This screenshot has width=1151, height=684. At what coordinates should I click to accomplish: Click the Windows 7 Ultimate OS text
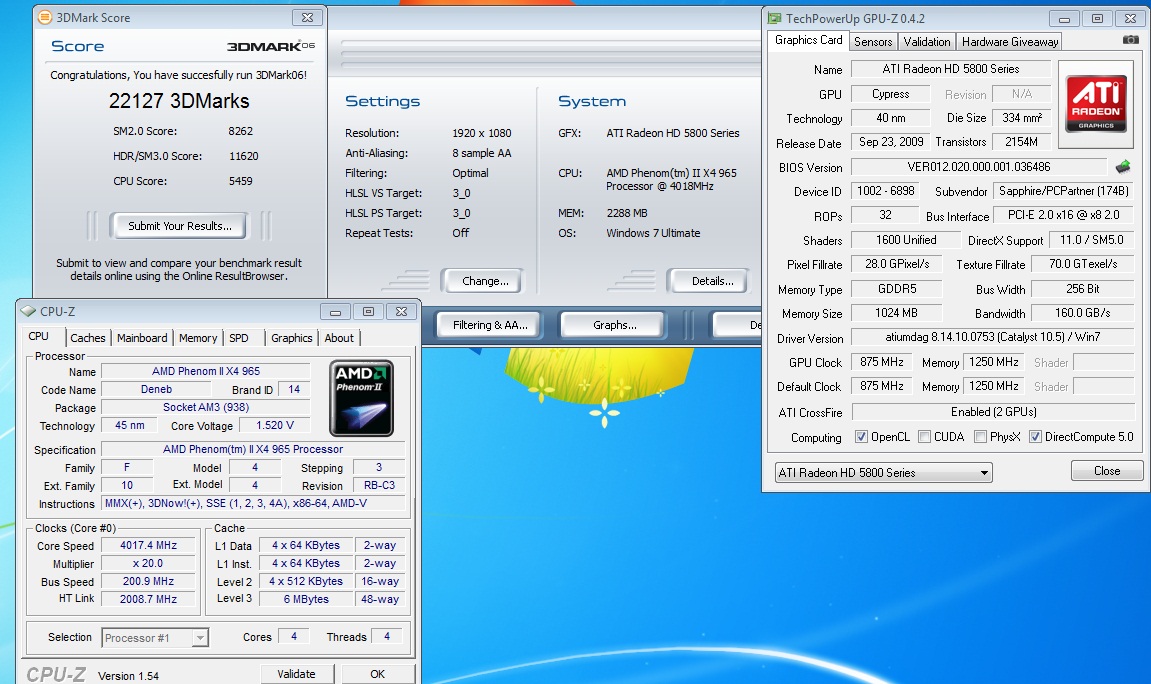[653, 233]
